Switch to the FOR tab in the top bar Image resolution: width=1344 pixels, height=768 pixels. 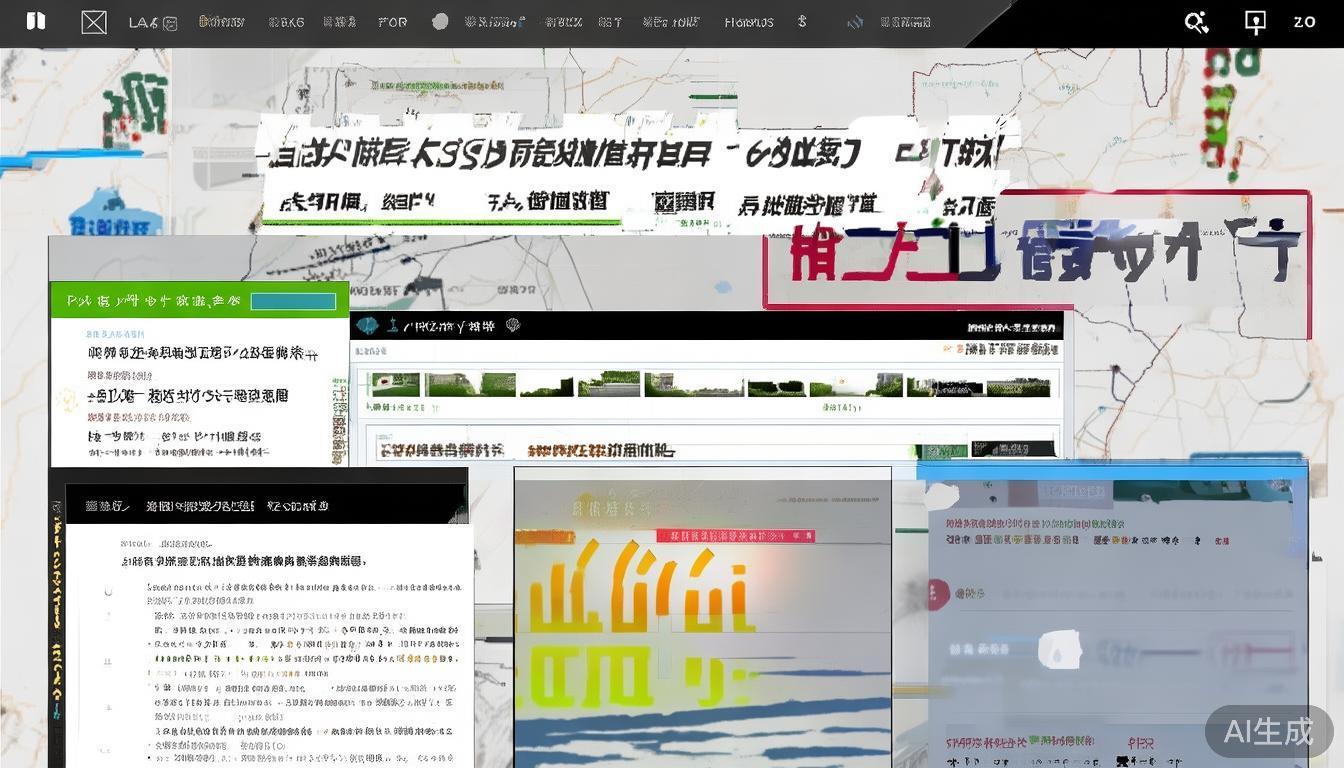coord(391,21)
